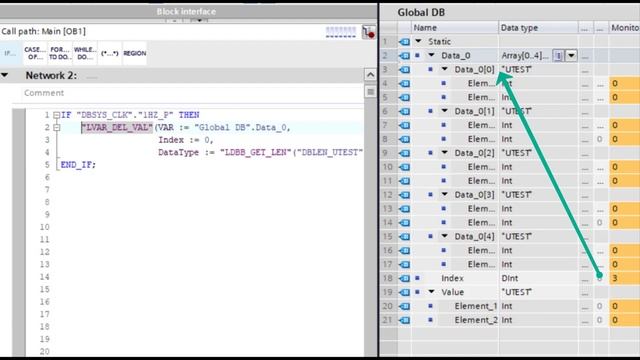Select Element_2 in row 21
Screen dimensions: 640x360
click(x=476, y=320)
